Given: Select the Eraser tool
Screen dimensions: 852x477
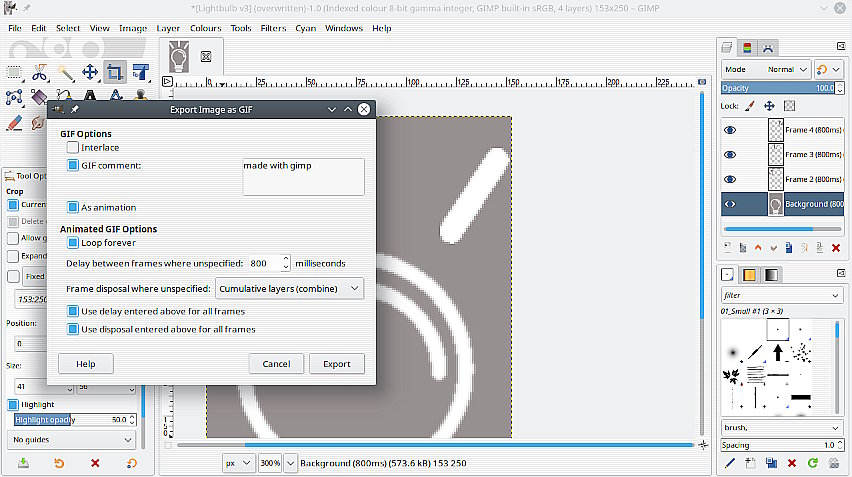Looking at the screenshot, I should [14, 123].
